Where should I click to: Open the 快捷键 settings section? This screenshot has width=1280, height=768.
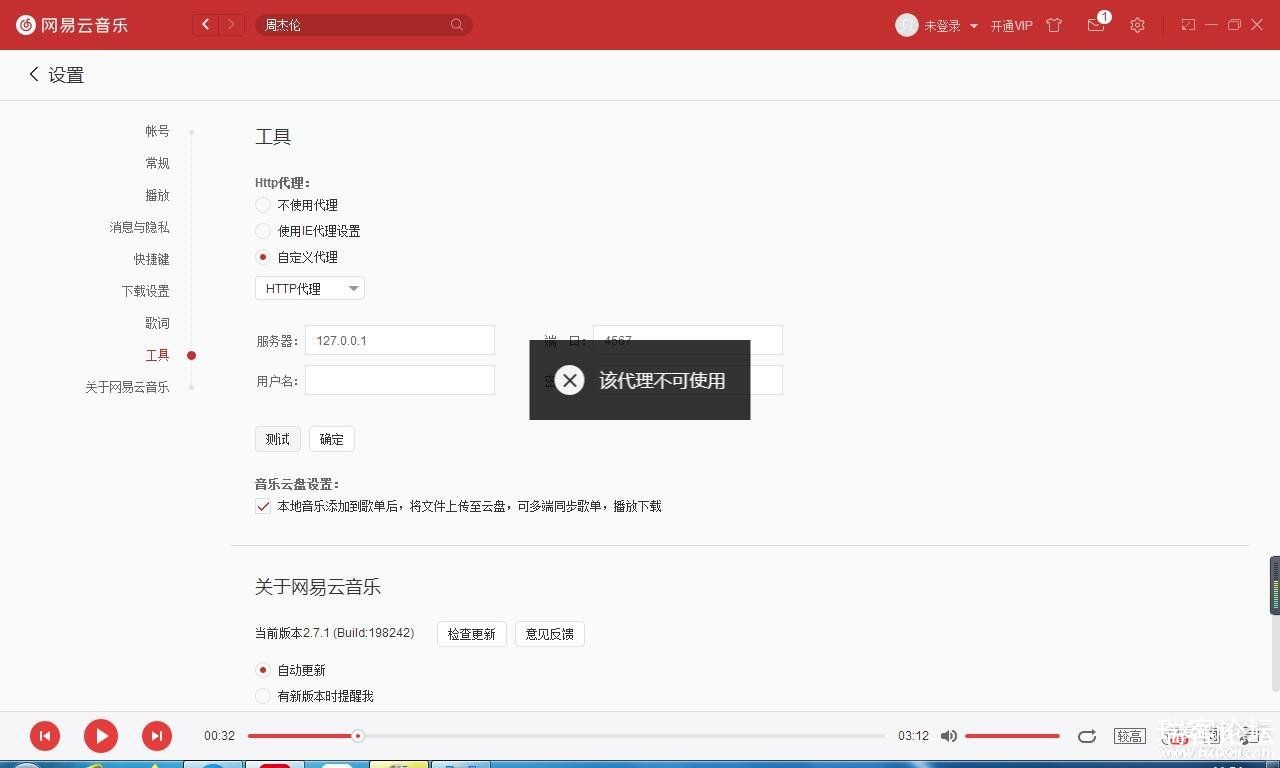coord(151,259)
